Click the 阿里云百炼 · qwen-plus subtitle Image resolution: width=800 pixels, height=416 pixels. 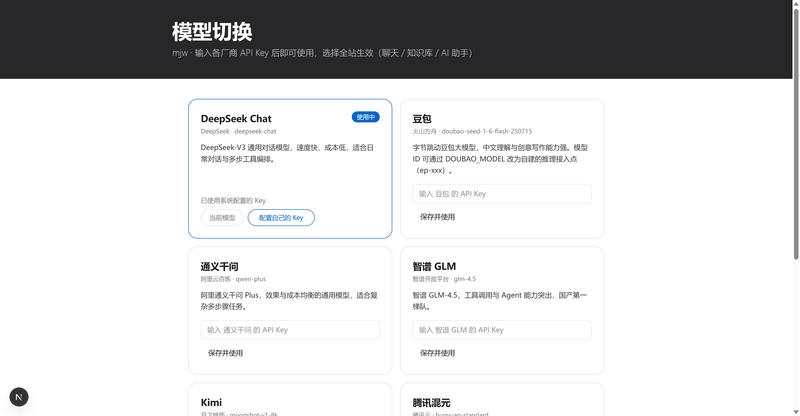(x=233, y=279)
